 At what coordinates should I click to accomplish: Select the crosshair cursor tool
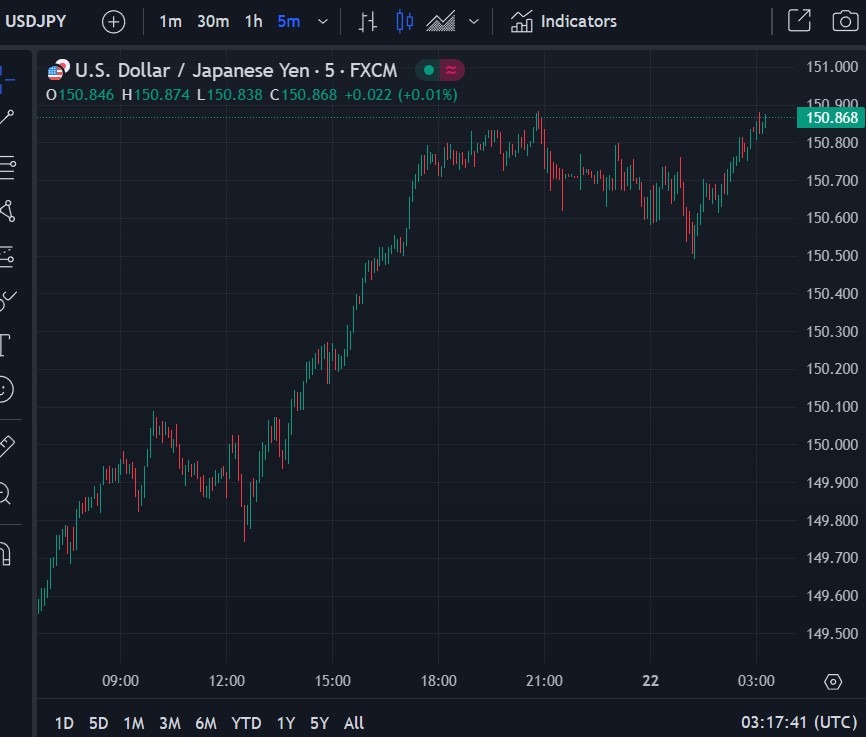click(7, 79)
